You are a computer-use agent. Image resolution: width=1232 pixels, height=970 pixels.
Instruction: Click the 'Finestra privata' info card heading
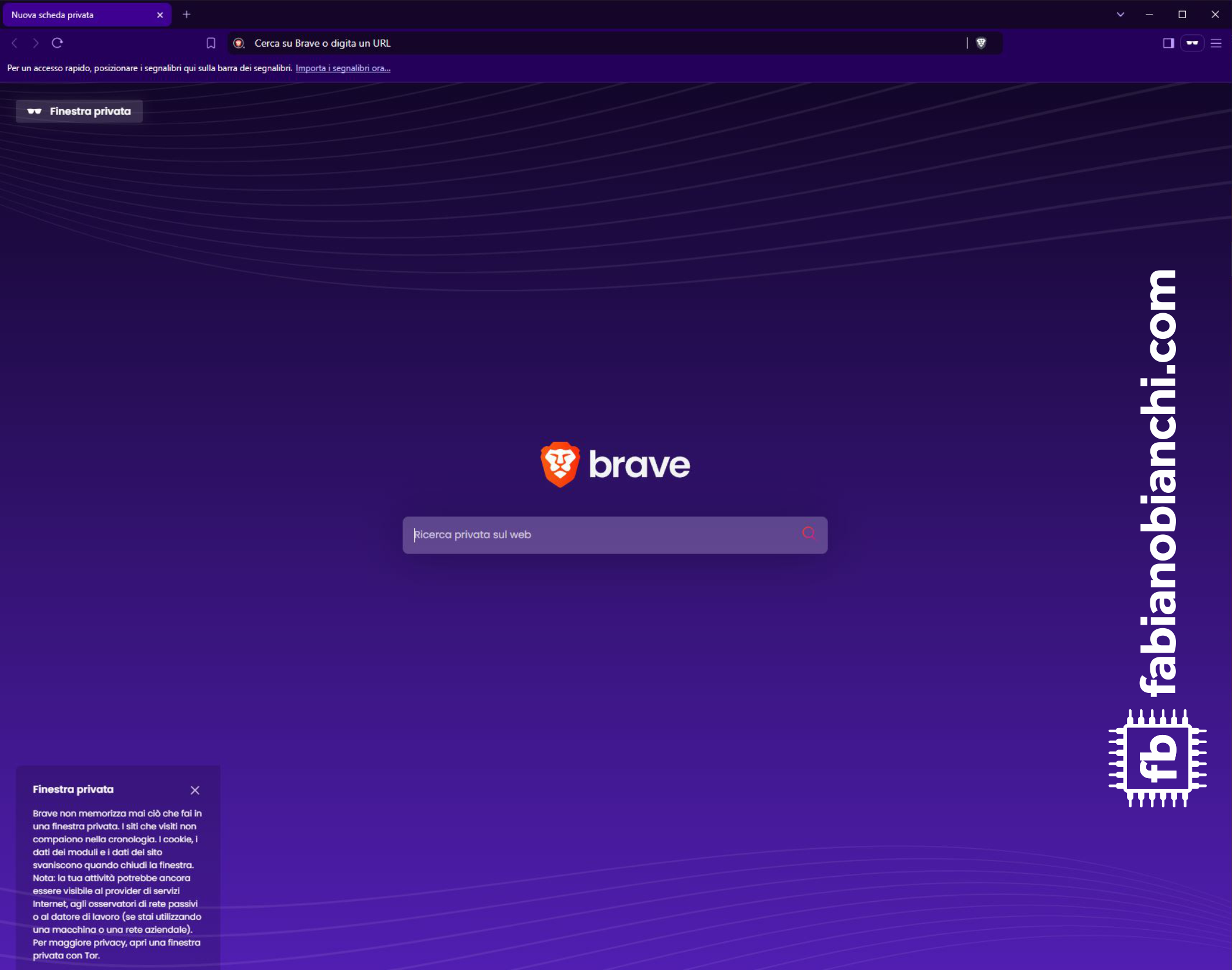(73, 789)
